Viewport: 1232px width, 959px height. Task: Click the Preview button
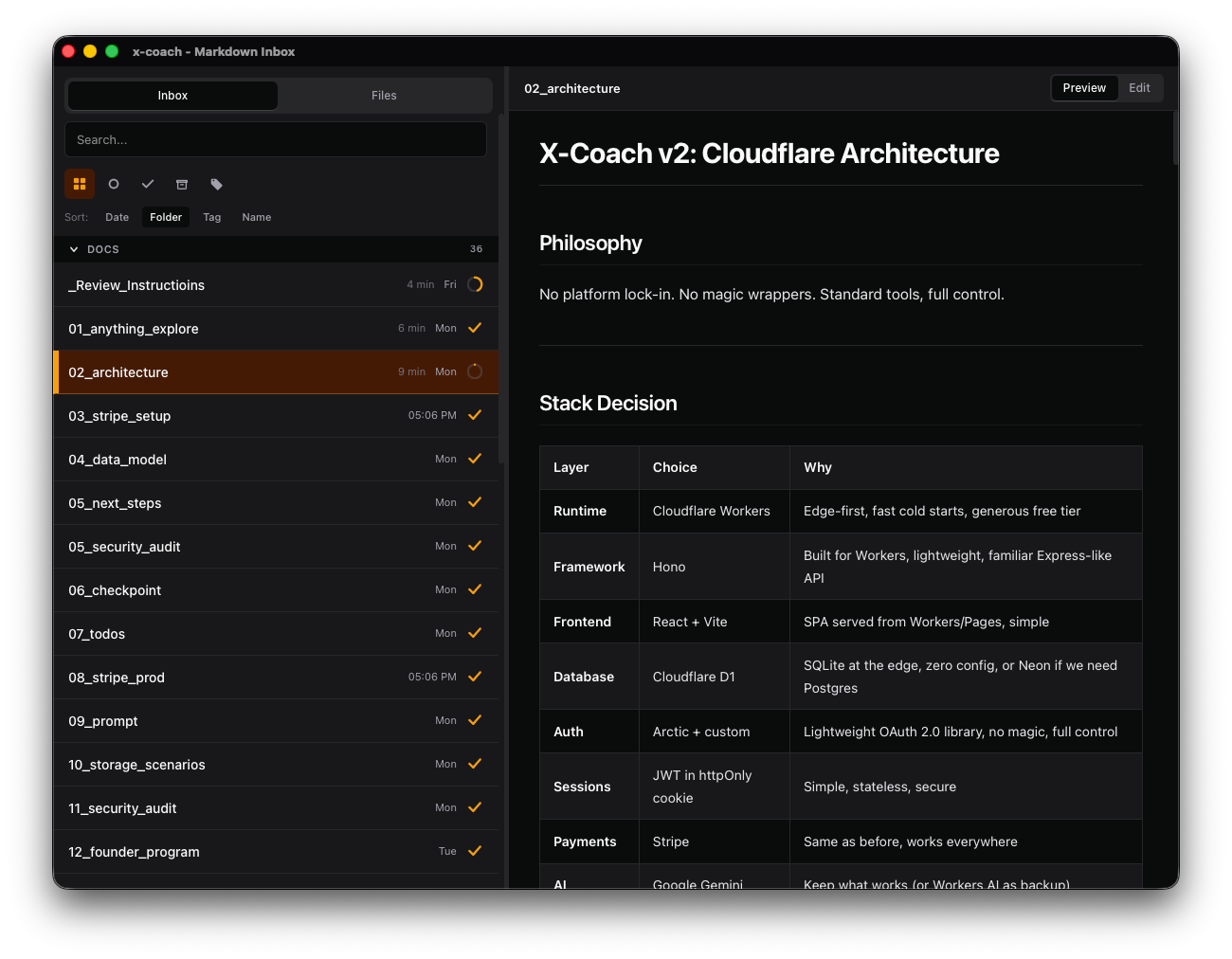1084,88
